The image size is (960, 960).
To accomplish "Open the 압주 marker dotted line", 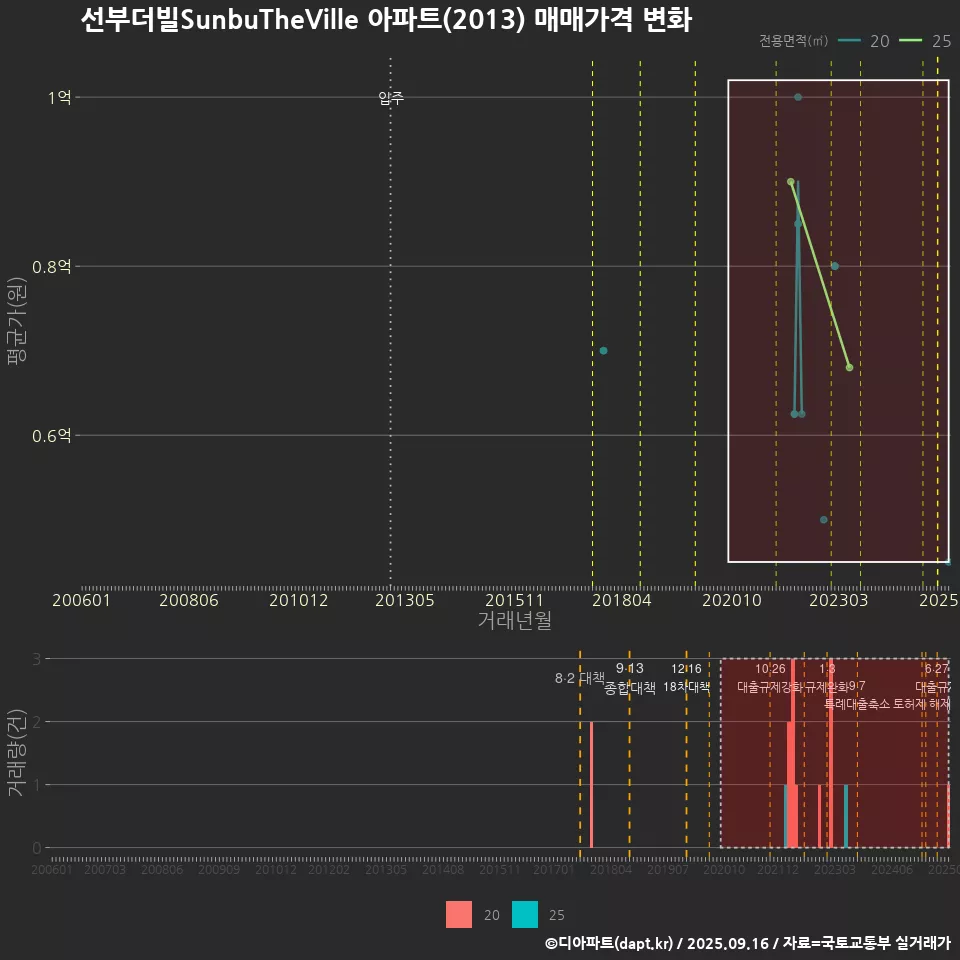I will (x=389, y=97).
